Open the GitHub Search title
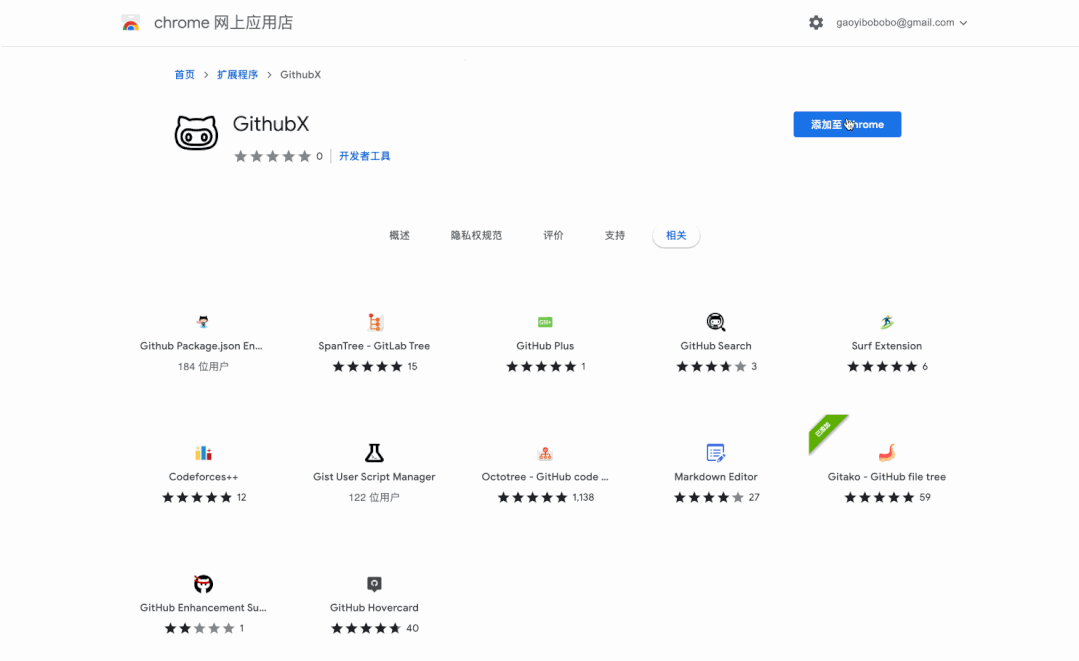1079x661 pixels. click(716, 346)
